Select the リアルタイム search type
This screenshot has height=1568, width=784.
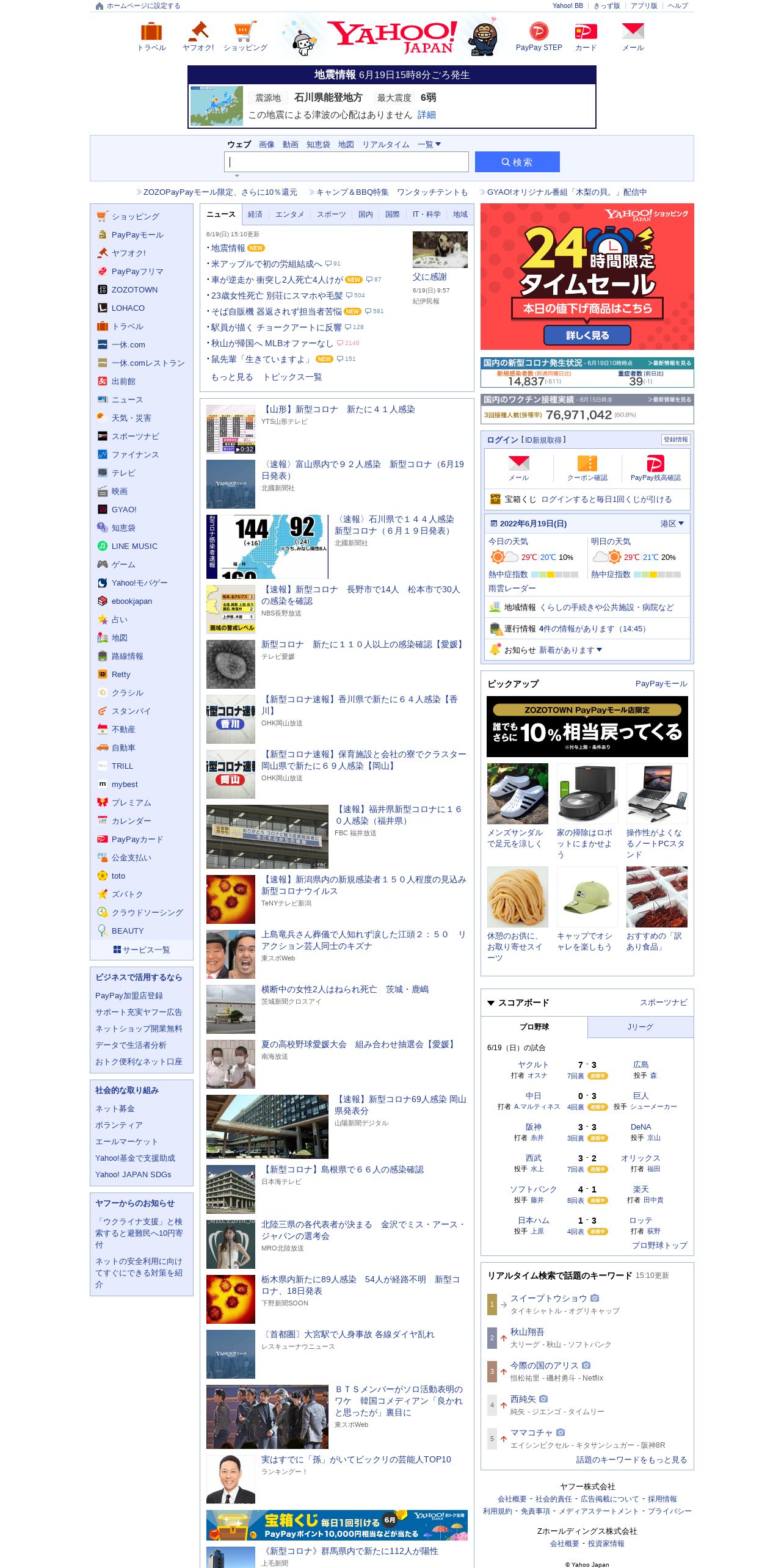point(386,145)
